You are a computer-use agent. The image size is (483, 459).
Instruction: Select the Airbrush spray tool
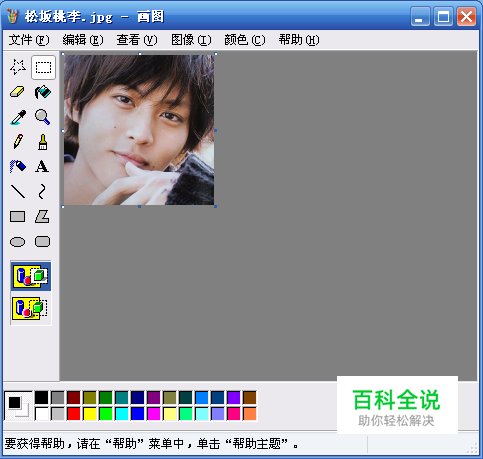pyautogui.click(x=18, y=166)
